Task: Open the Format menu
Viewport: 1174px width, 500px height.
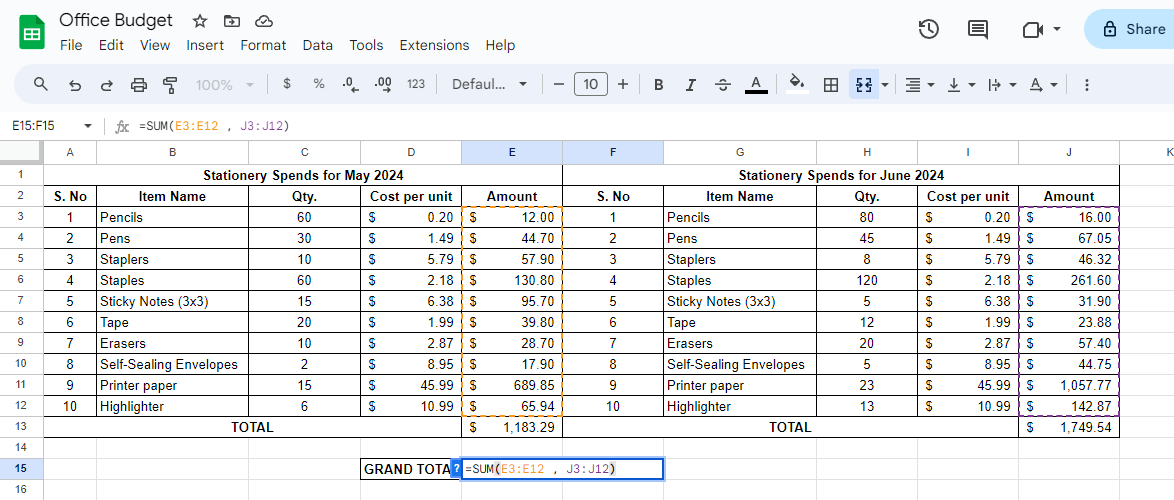Action: 263,46
